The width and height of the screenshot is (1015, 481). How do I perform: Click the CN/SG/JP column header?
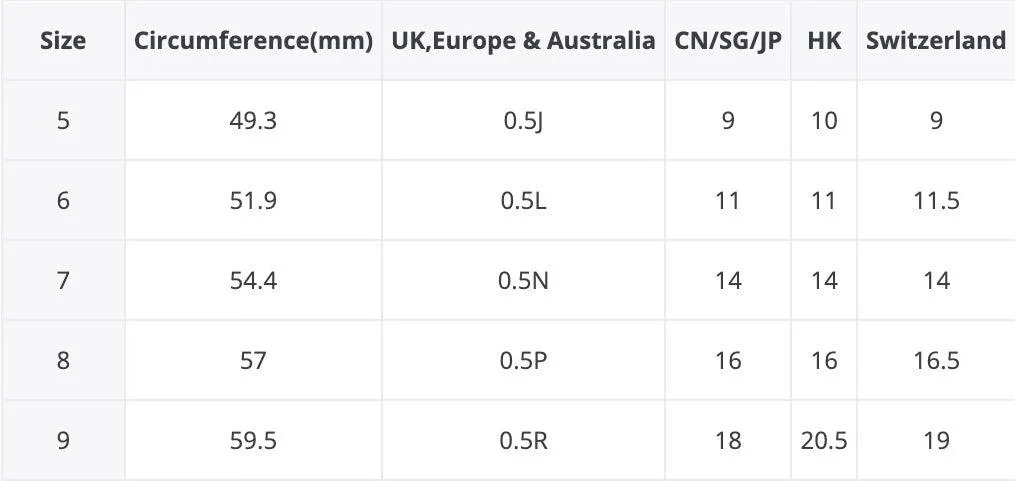[728, 40]
